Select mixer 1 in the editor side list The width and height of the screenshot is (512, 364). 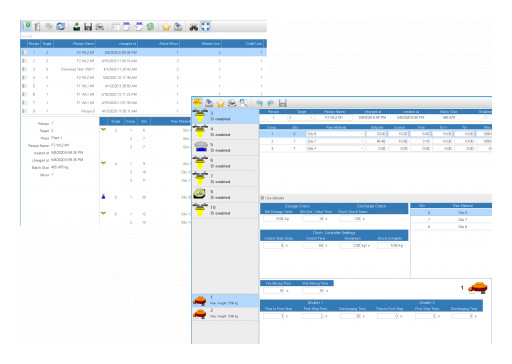(225, 300)
